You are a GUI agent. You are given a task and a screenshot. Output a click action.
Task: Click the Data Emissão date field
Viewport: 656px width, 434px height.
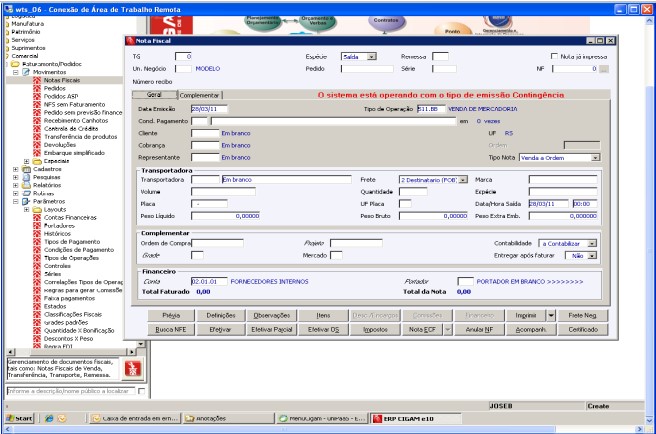[209, 109]
